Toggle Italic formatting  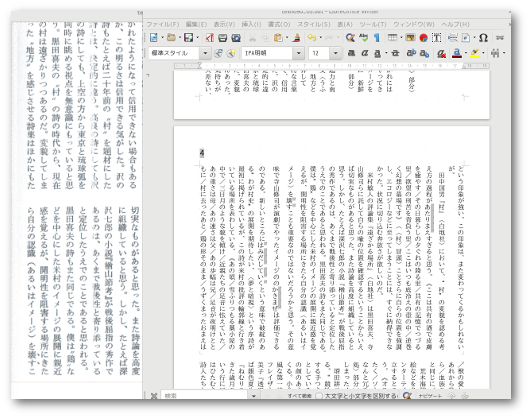(x=364, y=53)
